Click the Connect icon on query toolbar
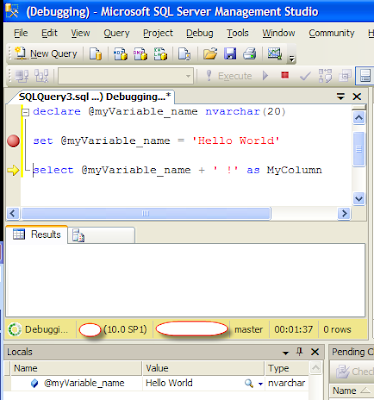Screen dimensions: 374x400 22,76
